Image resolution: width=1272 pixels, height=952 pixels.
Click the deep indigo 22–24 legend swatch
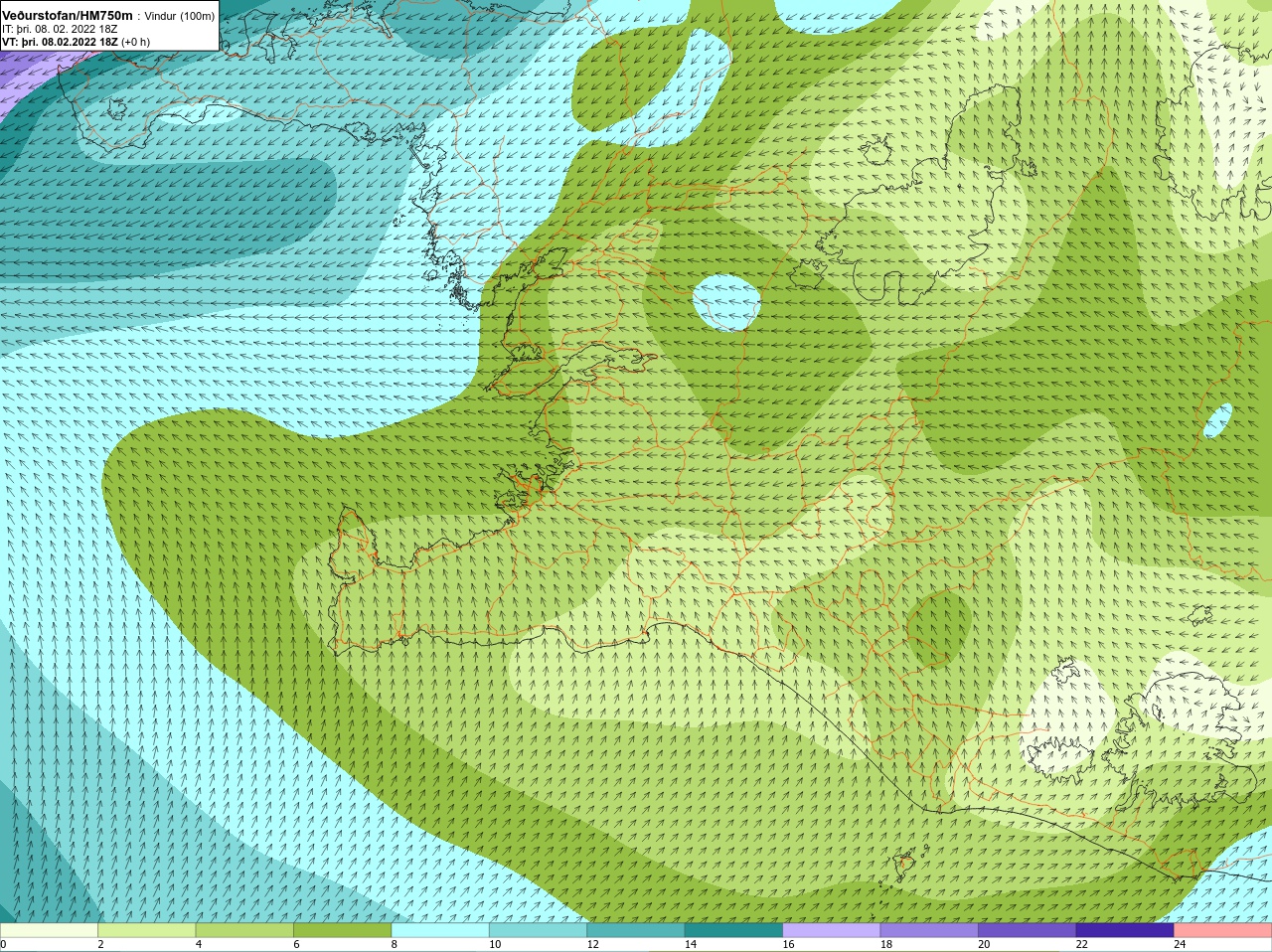[1126, 931]
